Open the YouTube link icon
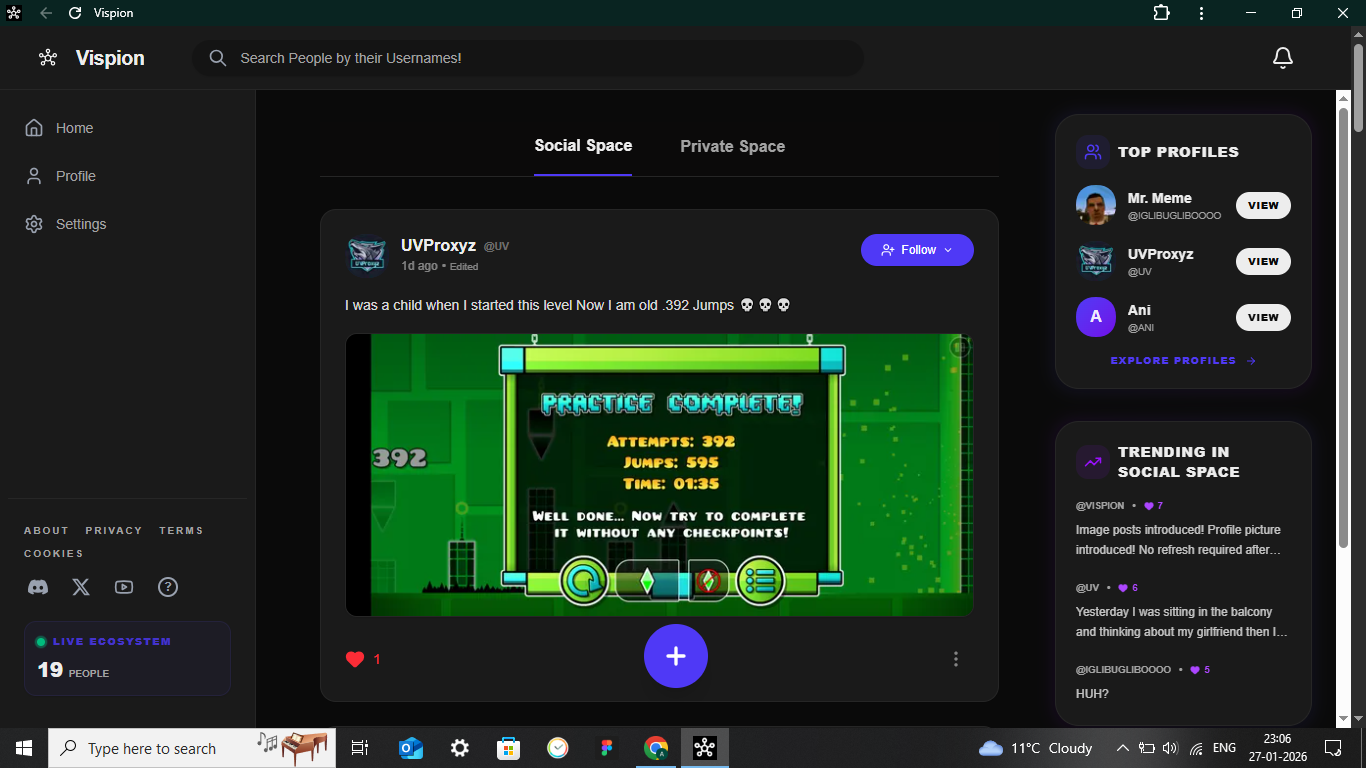 tap(124, 587)
